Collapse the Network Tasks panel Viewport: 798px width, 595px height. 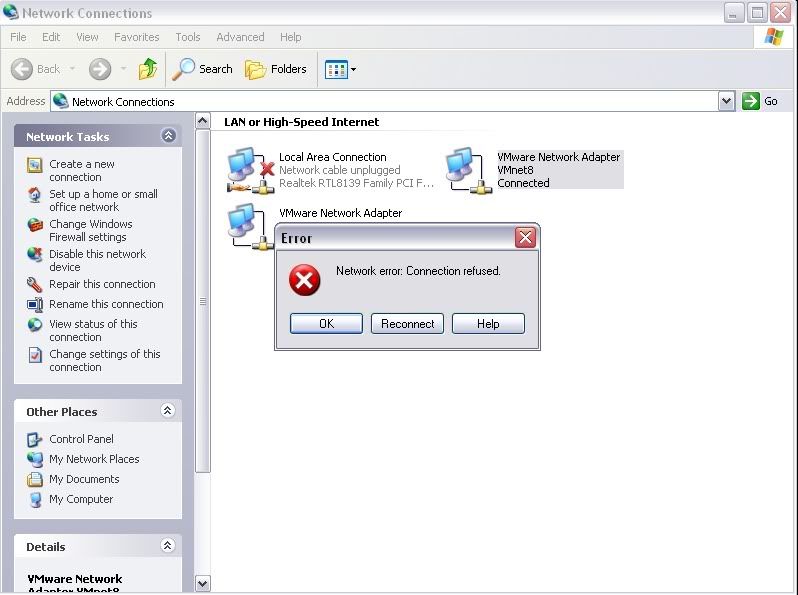tap(168, 136)
